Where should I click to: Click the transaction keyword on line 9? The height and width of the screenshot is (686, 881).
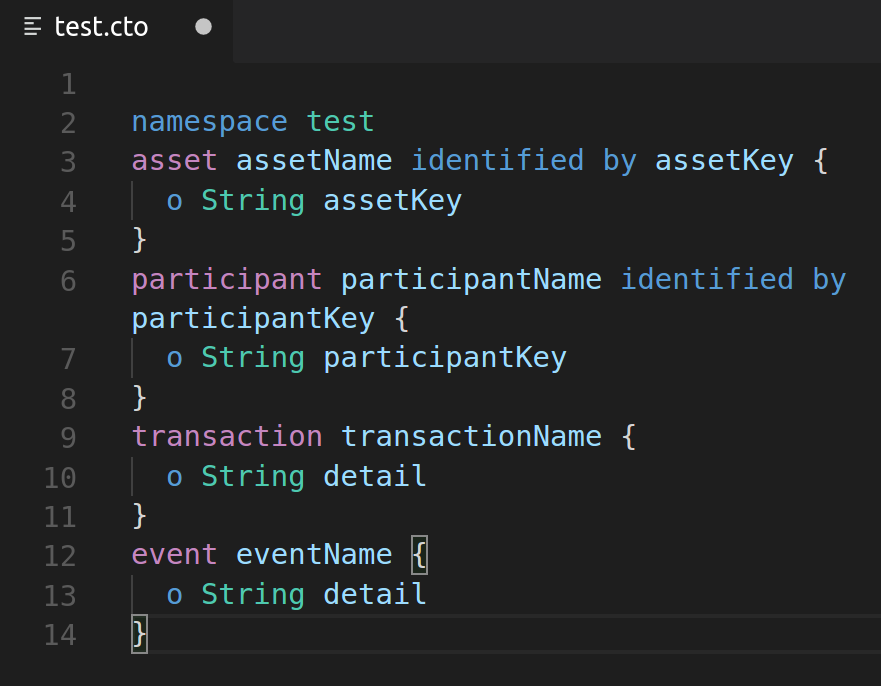[226, 436]
